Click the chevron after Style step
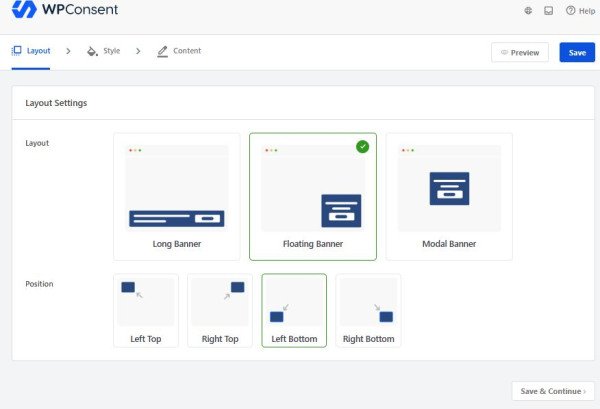 (x=138, y=51)
